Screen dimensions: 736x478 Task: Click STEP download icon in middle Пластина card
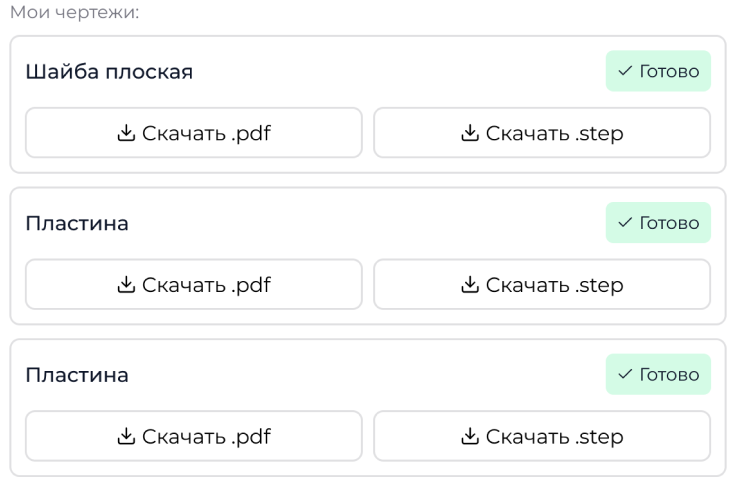click(x=470, y=285)
